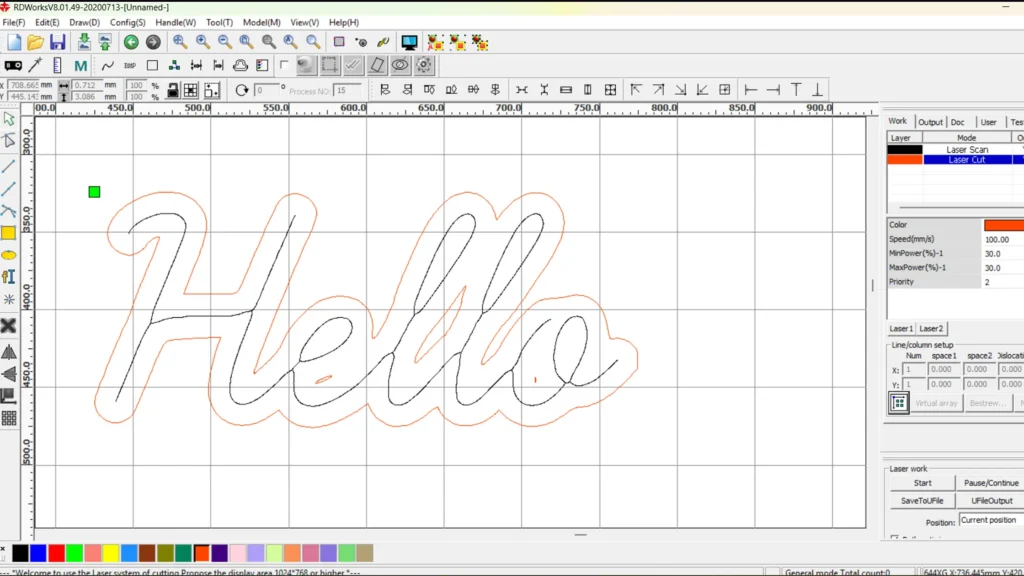Click the X Num input in Line/column setup
Image resolution: width=1024 pixels, height=576 pixels.
tap(914, 370)
